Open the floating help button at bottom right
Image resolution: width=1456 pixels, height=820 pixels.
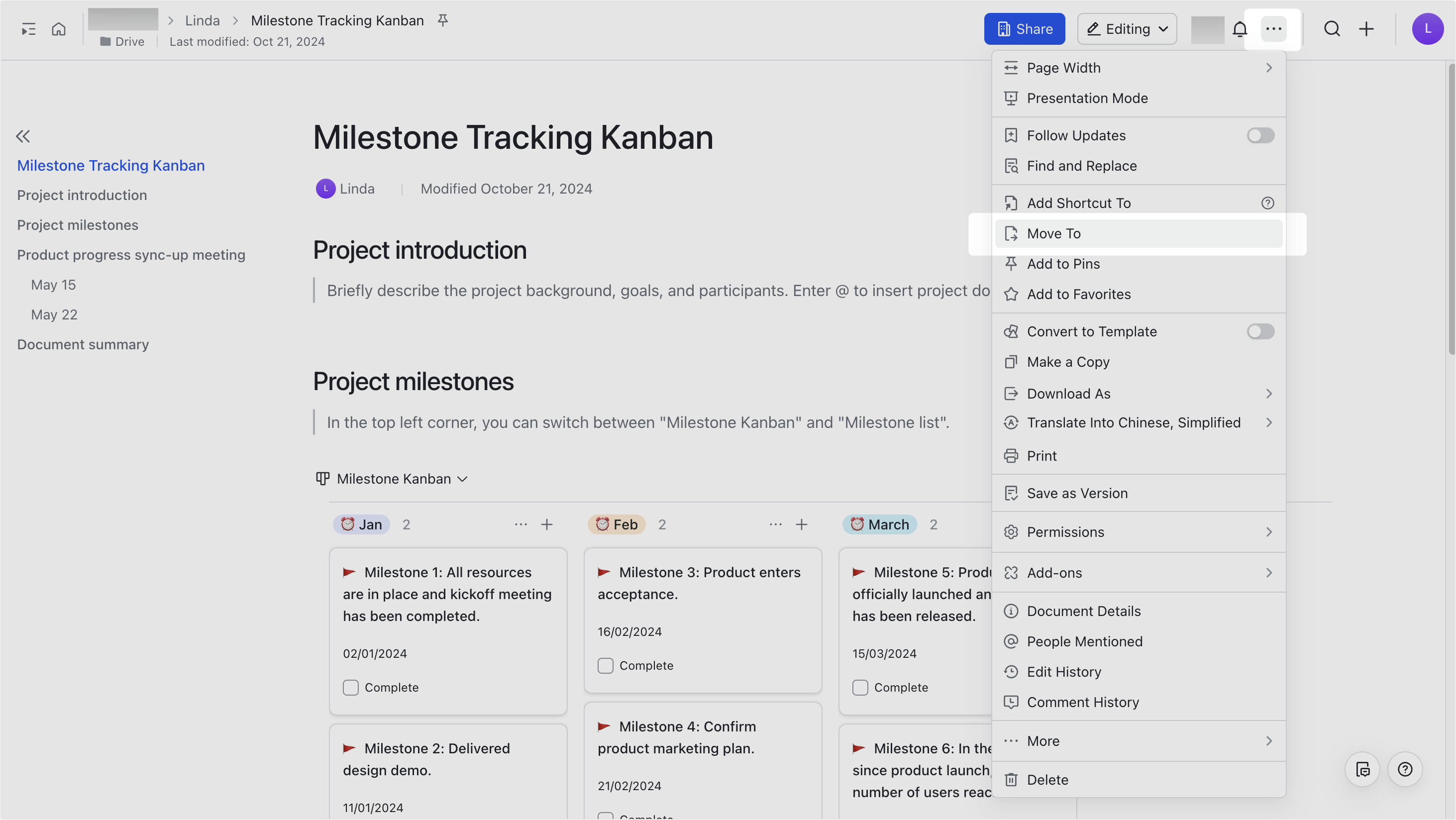click(1405, 769)
